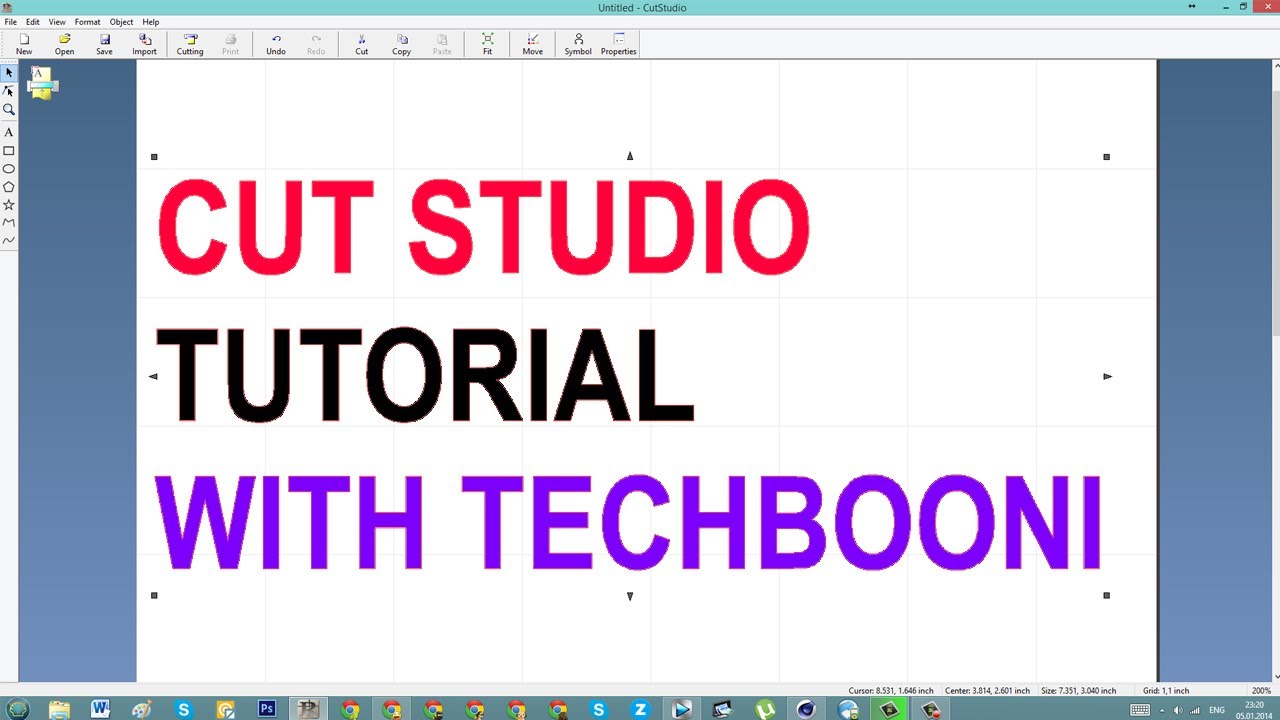
Task: Cut selection with scissors icon
Action: coord(362,44)
